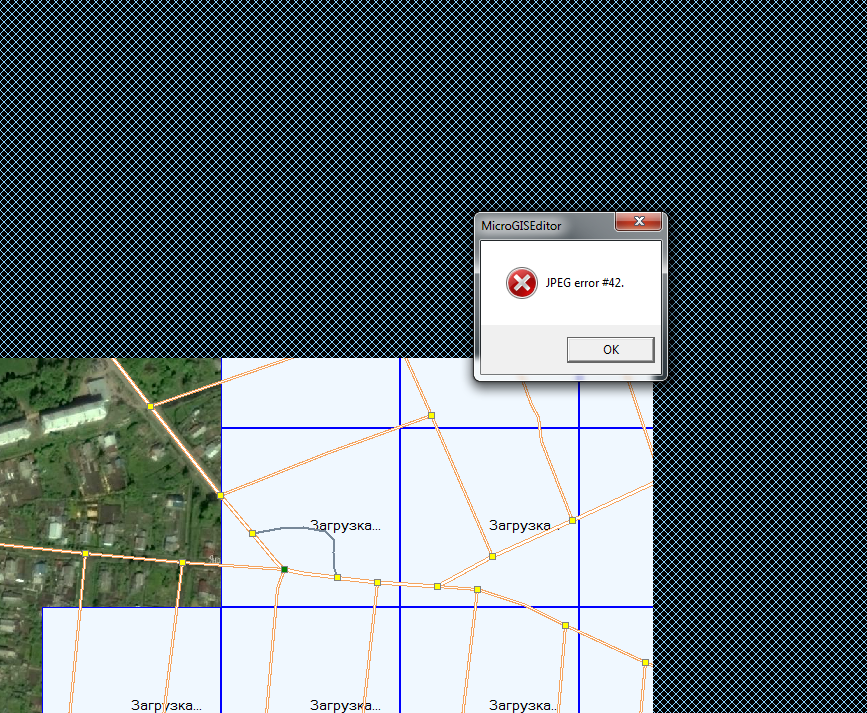Select yellow node near the long satellite-image buildings

pos(150,406)
